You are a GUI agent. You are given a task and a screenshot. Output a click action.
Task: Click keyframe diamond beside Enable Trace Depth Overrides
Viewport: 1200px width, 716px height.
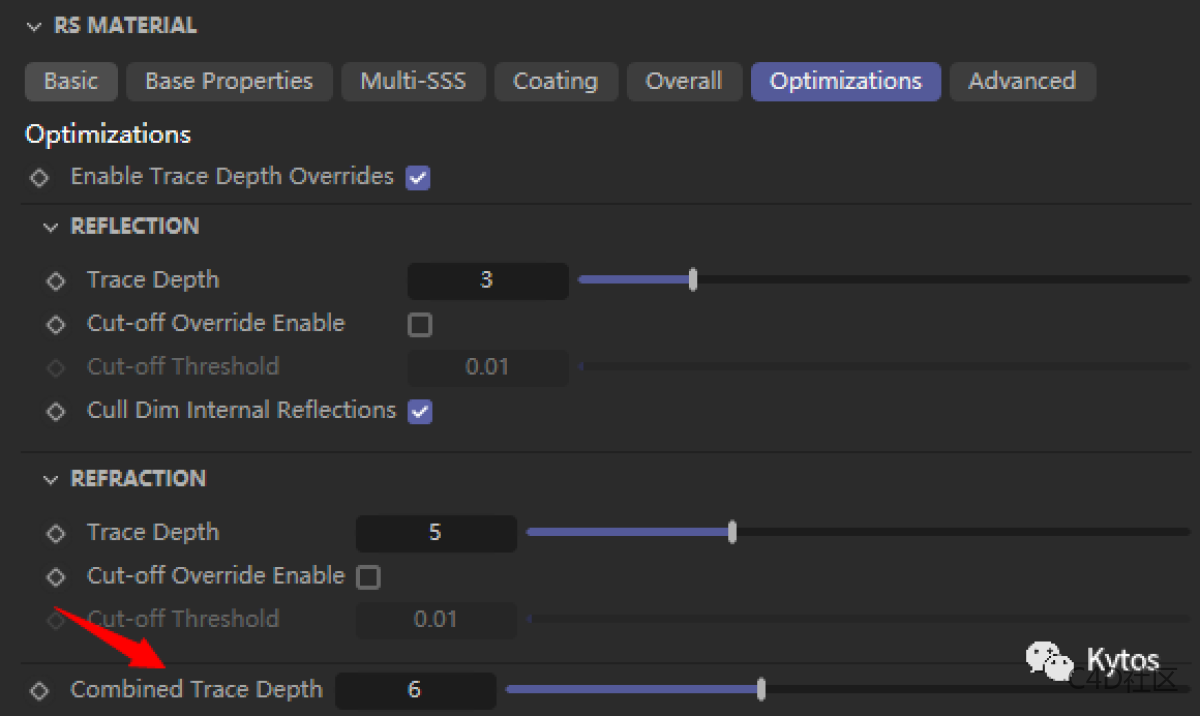point(39,178)
